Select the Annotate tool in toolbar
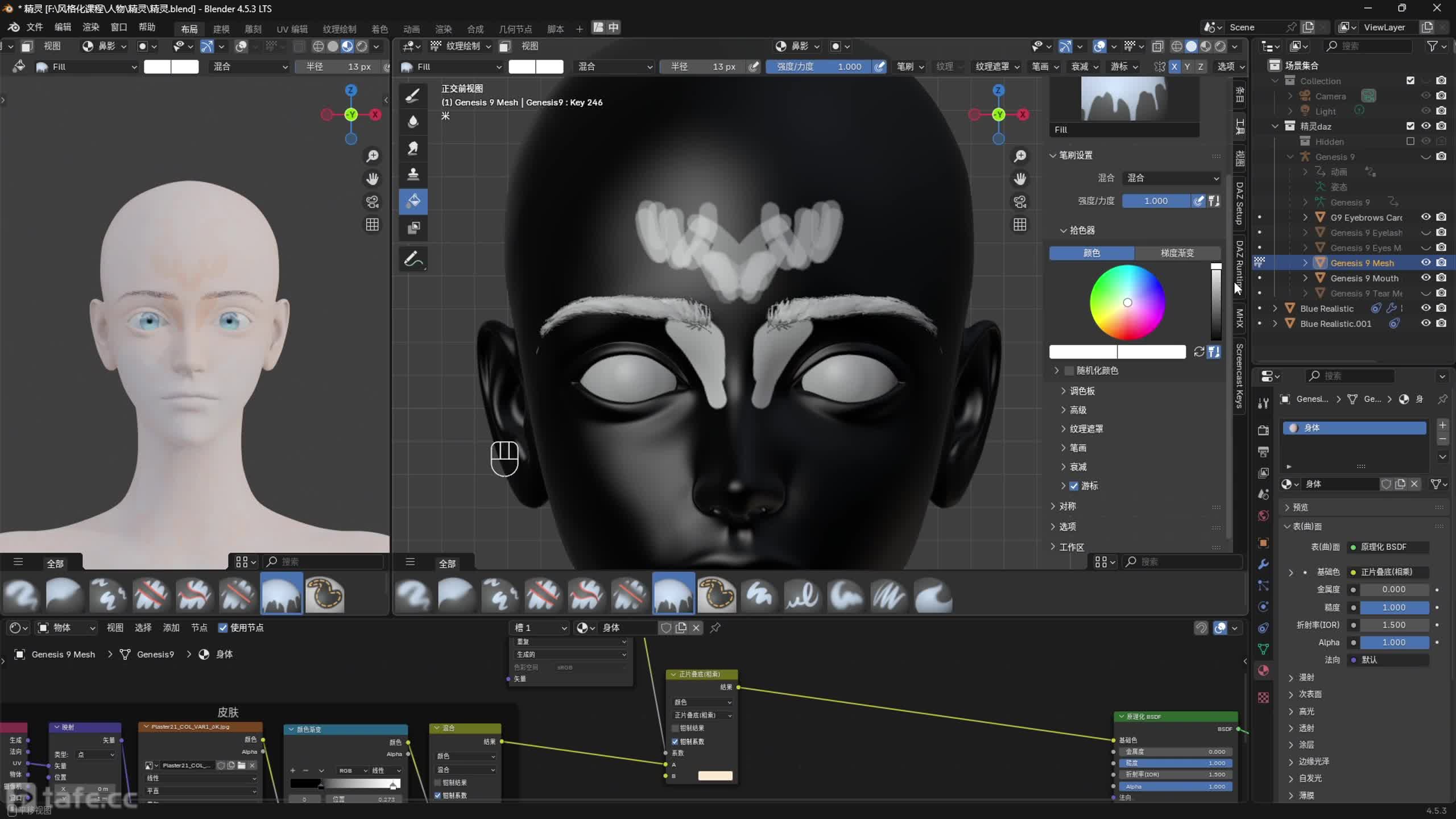Screen dimensions: 1456x819 click(413, 260)
